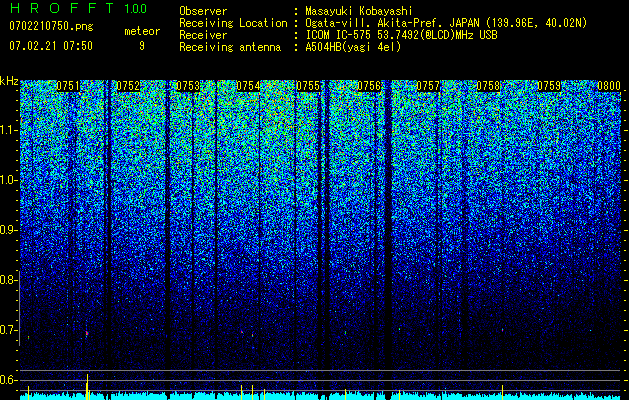
Task: Click the tallest yellow spike near 0751
Action: 87,387
